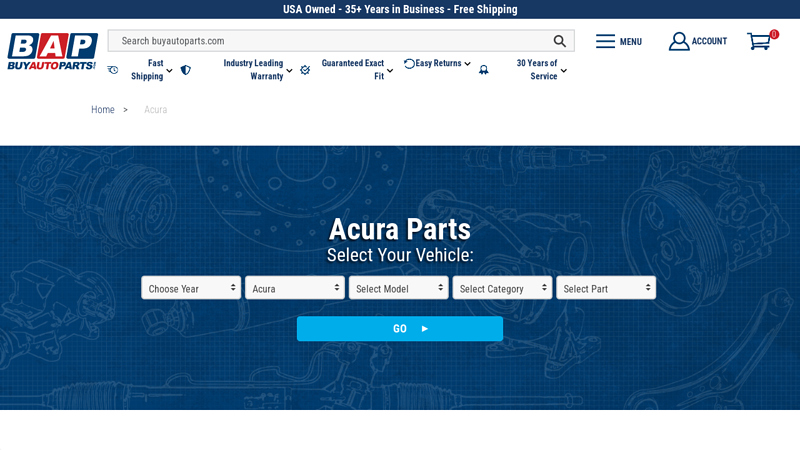This screenshot has height=450, width=800.
Task: Click the fast shipping clock icon
Action: 113,70
